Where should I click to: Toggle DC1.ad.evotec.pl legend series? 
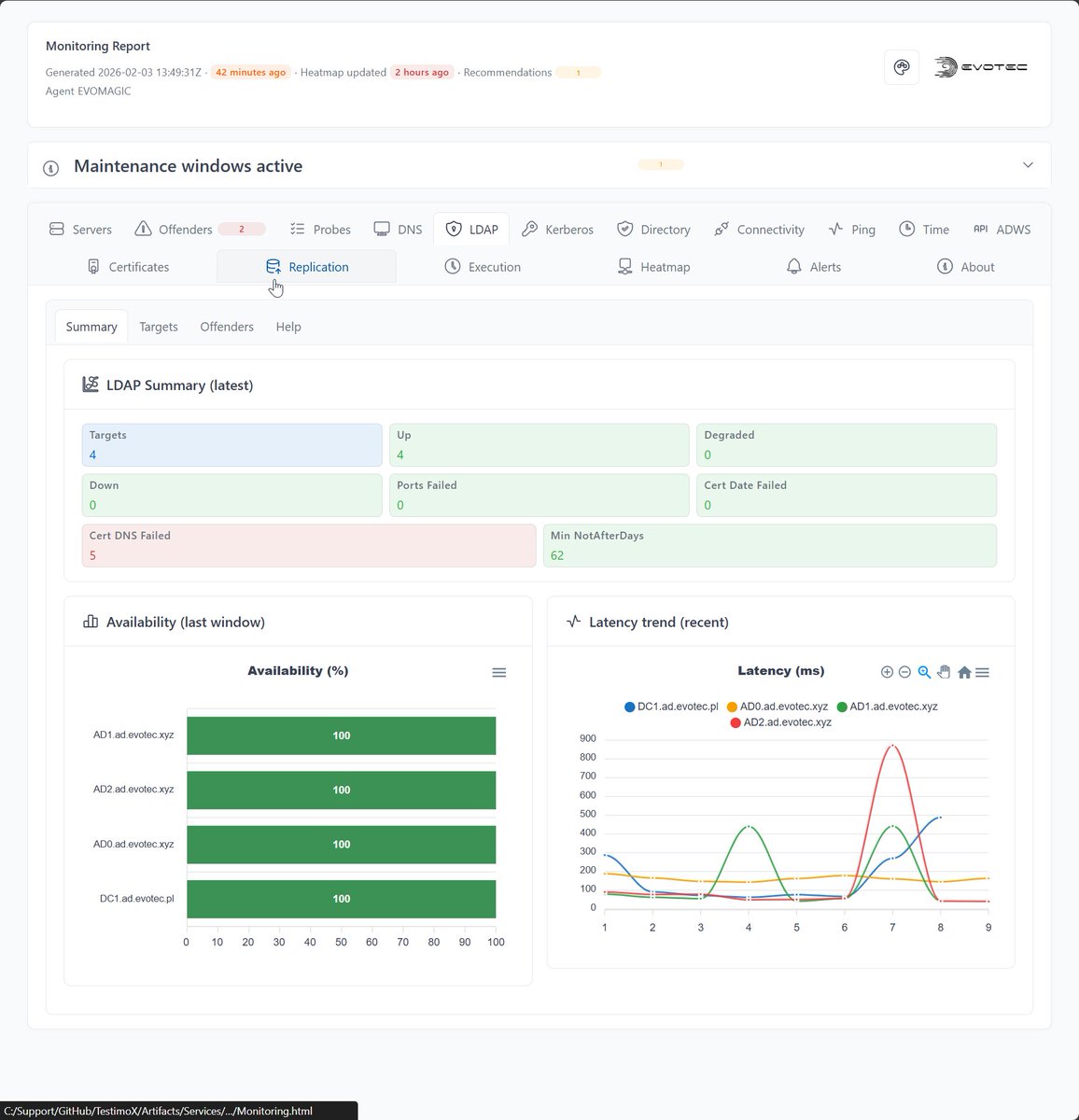pyautogui.click(x=672, y=707)
